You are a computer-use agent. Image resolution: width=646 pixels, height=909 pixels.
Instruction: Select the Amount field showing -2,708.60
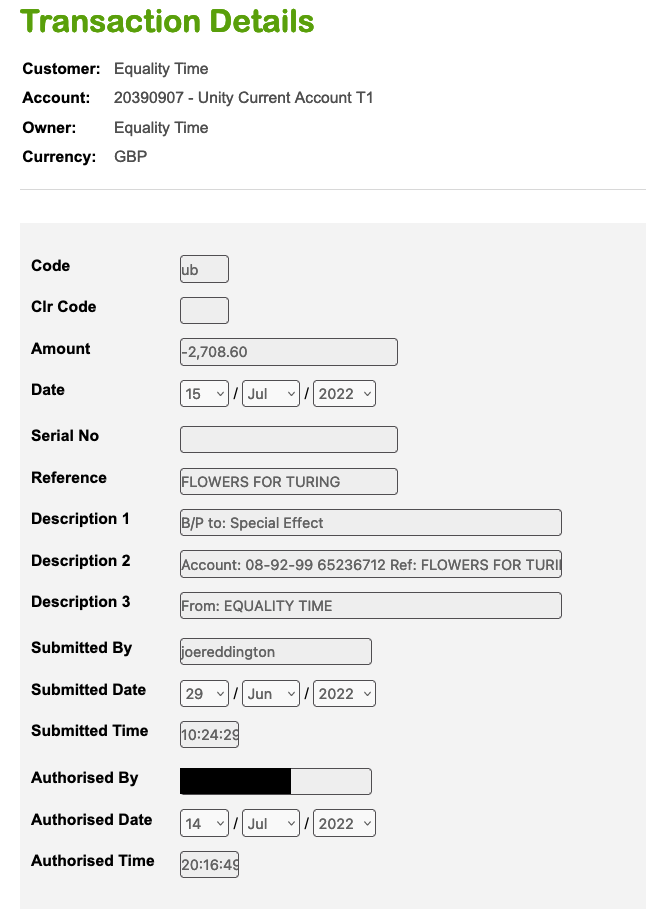click(x=289, y=352)
